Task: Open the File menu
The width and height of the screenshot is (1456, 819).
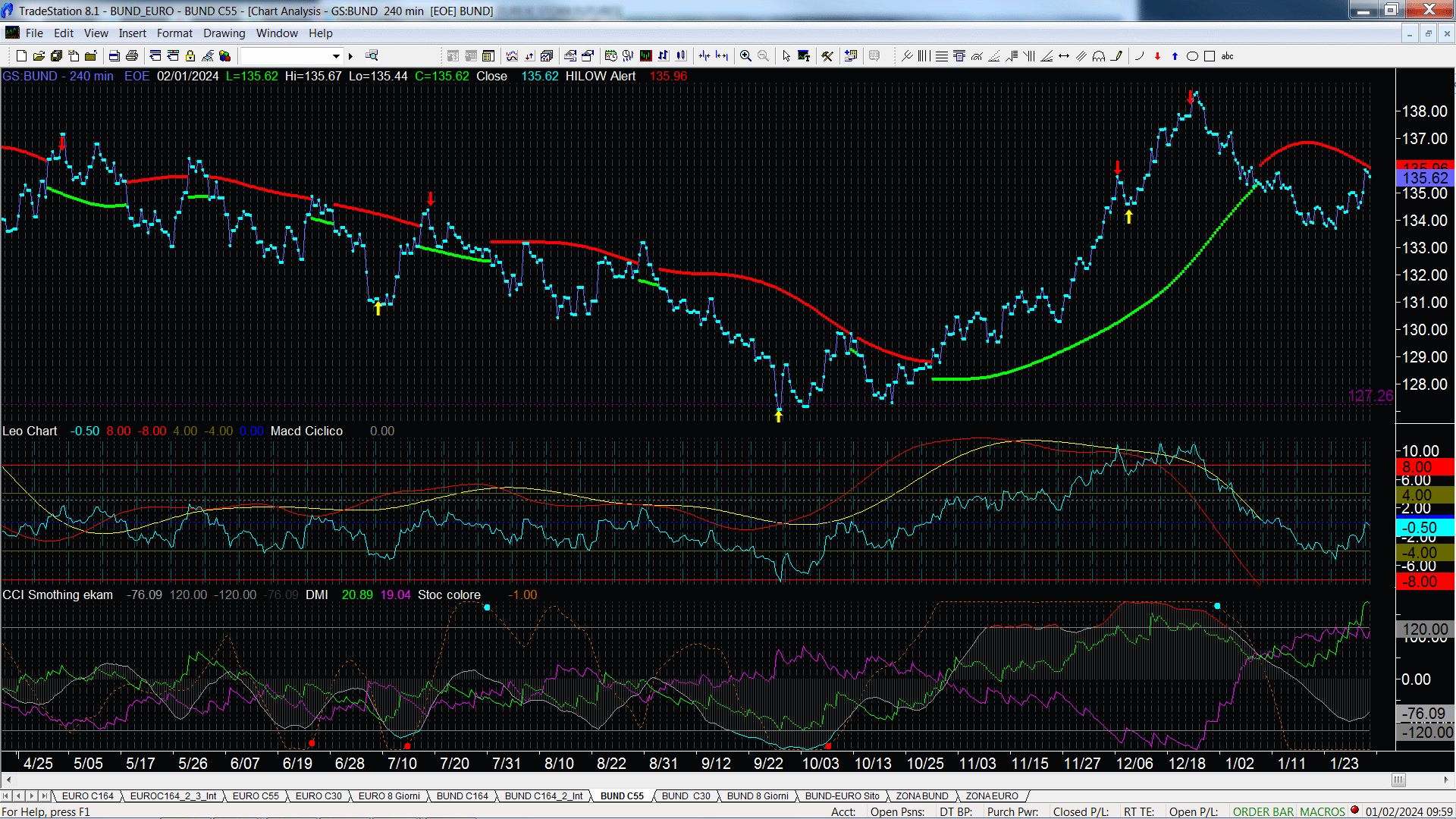Action: pyautogui.click(x=34, y=33)
